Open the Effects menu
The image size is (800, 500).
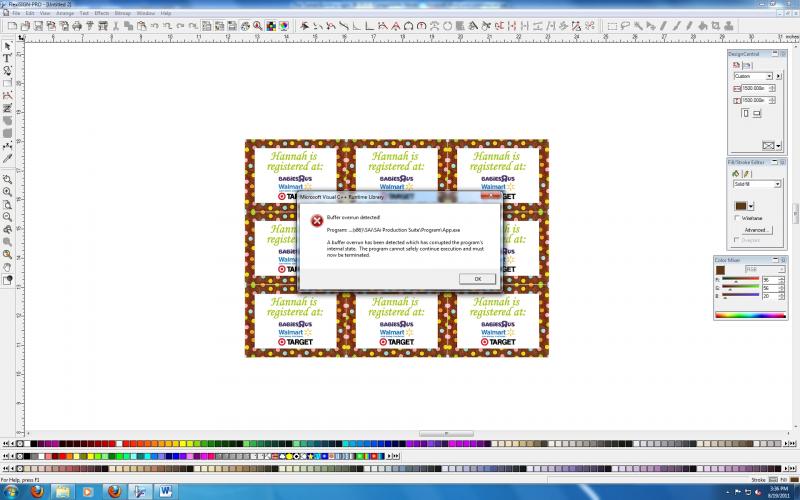point(102,13)
